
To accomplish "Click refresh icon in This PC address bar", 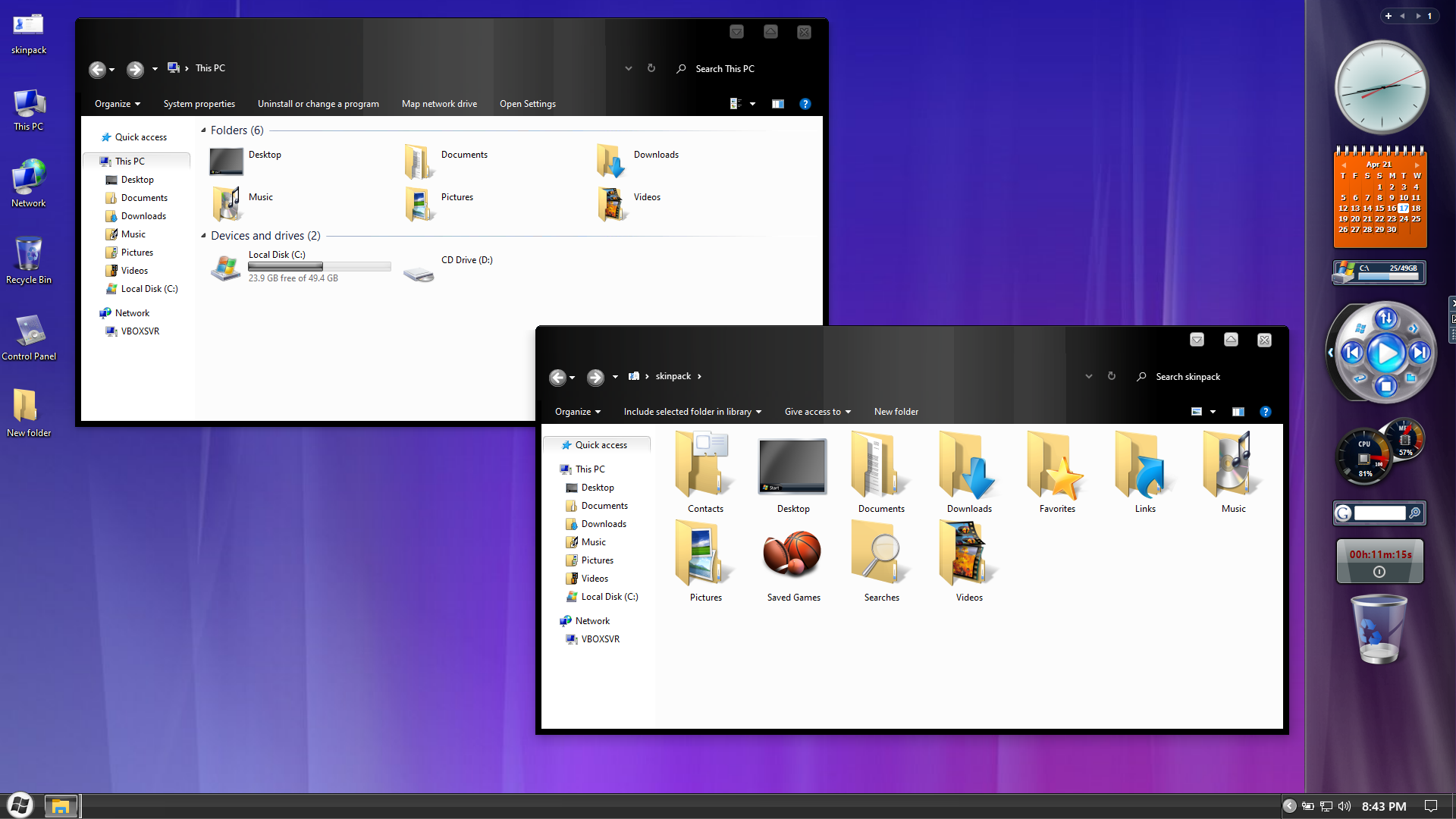I will (x=651, y=68).
